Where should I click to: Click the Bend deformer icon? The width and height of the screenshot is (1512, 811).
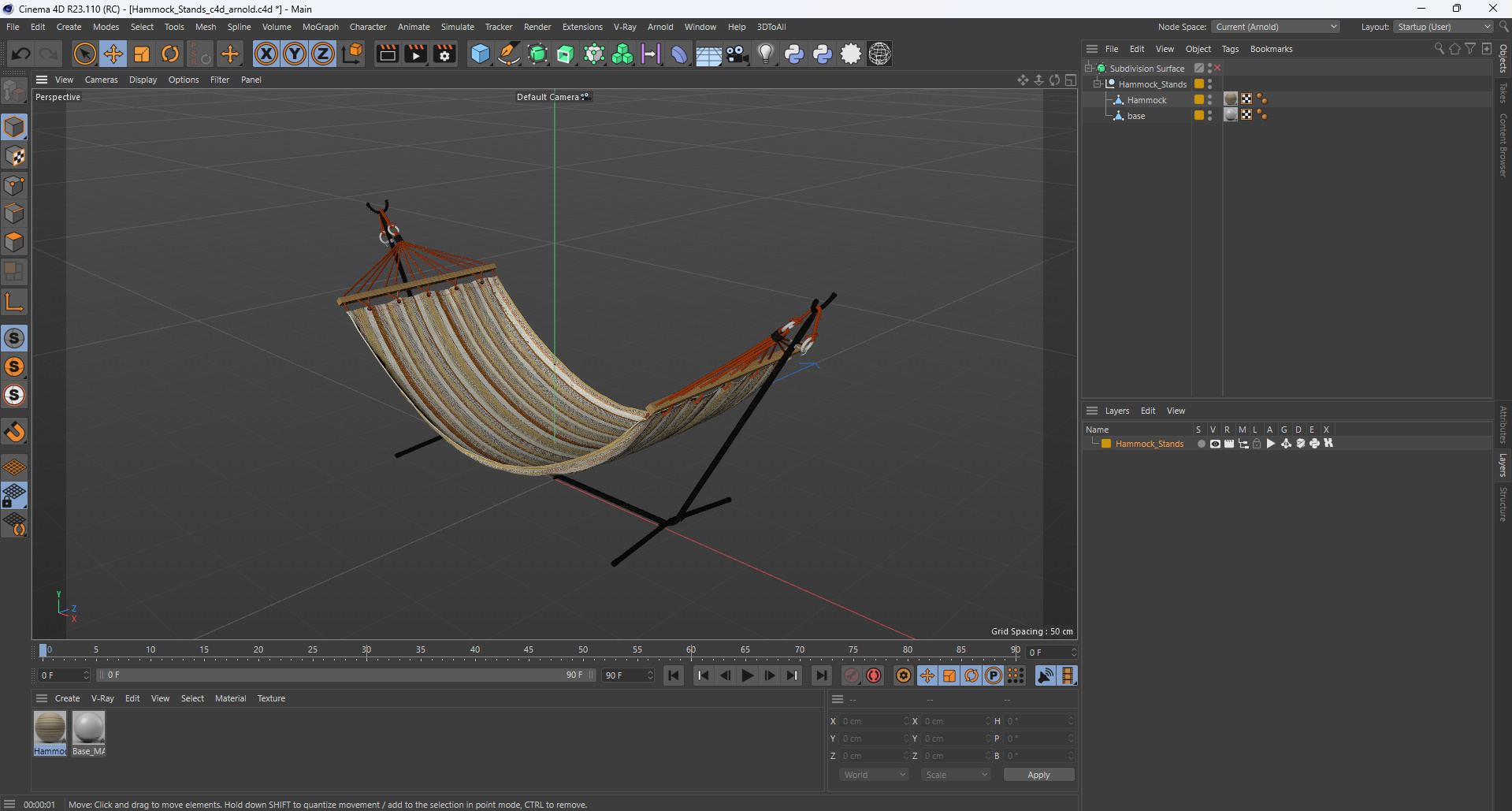point(678,54)
